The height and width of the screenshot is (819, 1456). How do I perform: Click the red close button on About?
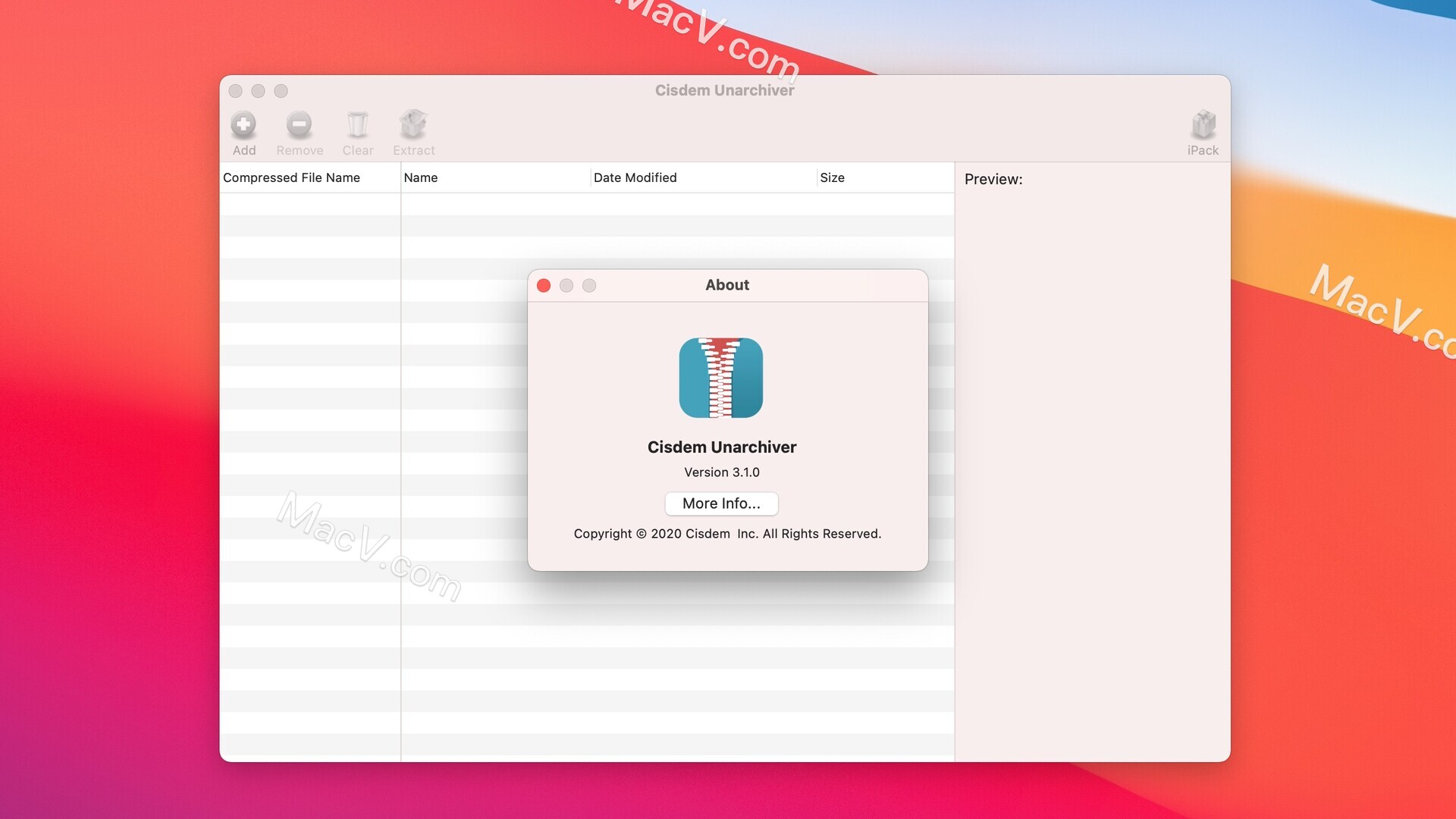(543, 285)
